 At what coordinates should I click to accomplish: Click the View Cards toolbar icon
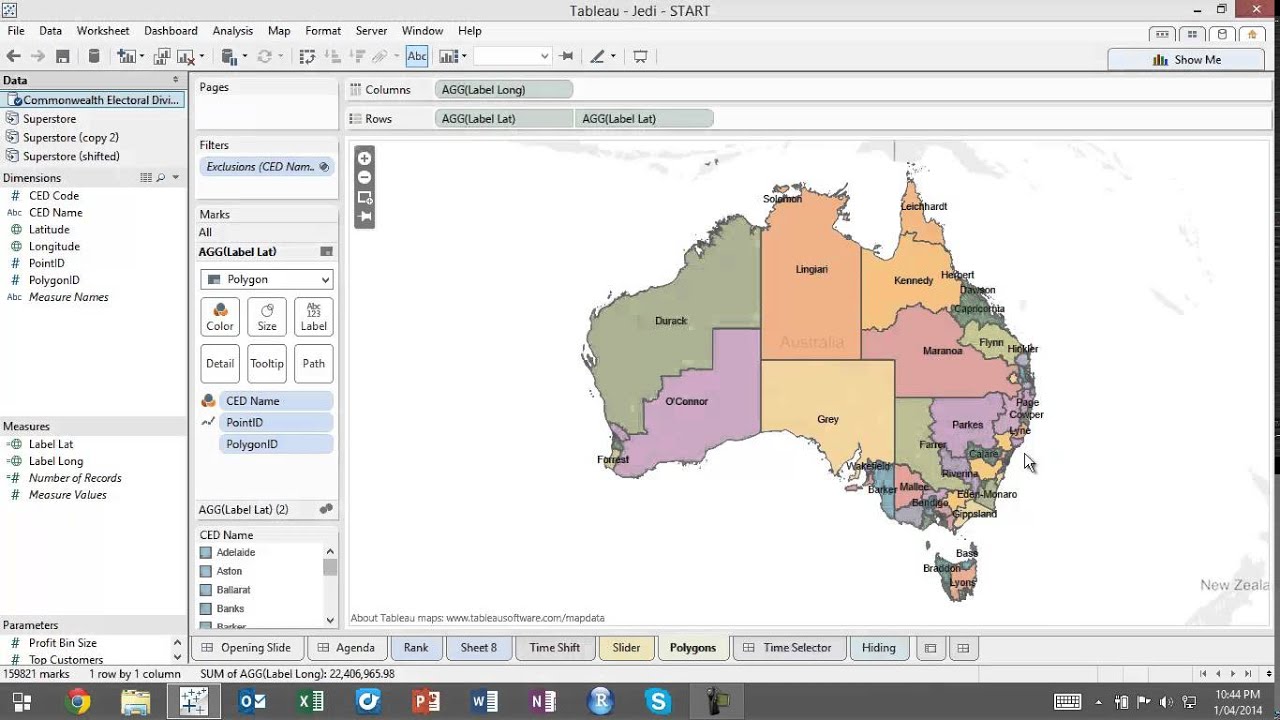point(448,57)
